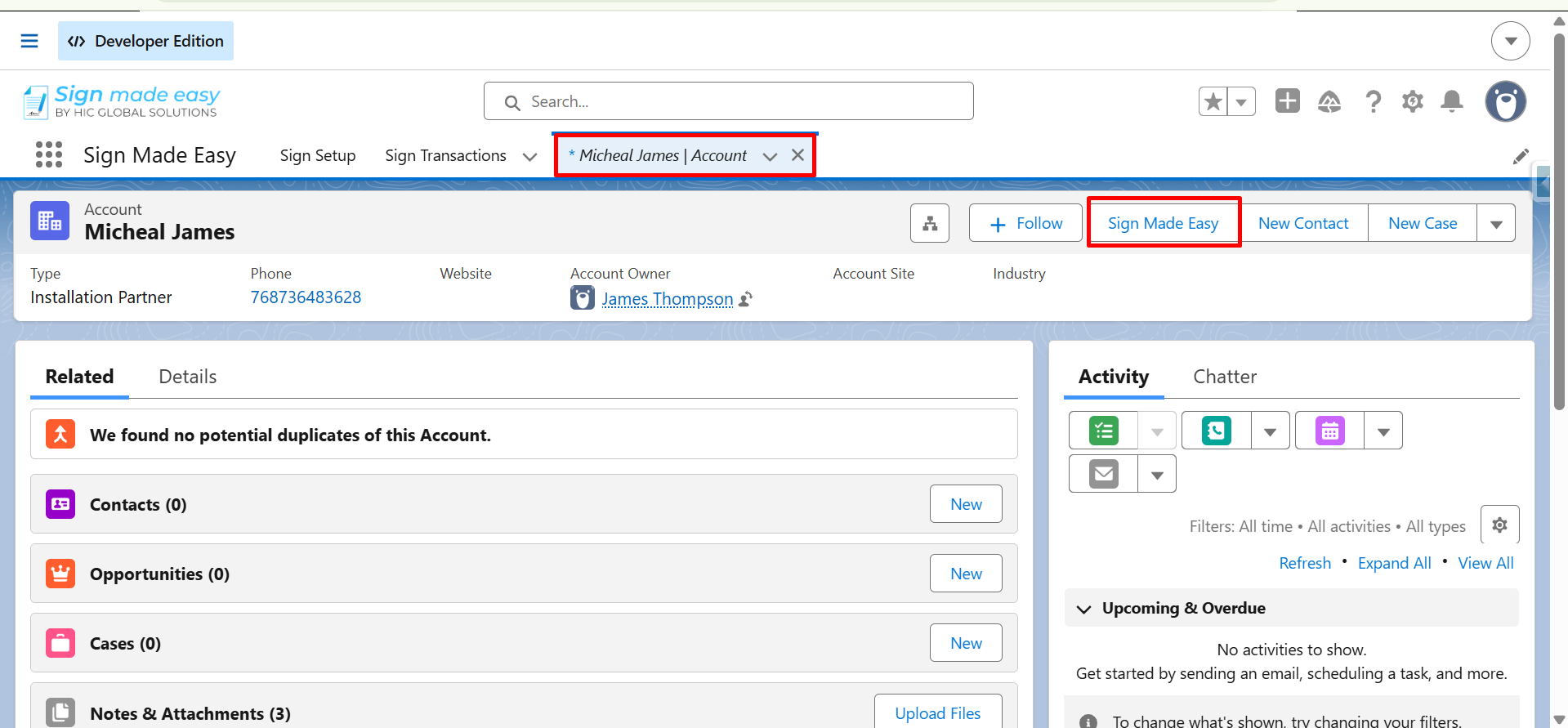Close the Micheal James Account tab
This screenshot has width=1568, height=728.
pos(797,154)
